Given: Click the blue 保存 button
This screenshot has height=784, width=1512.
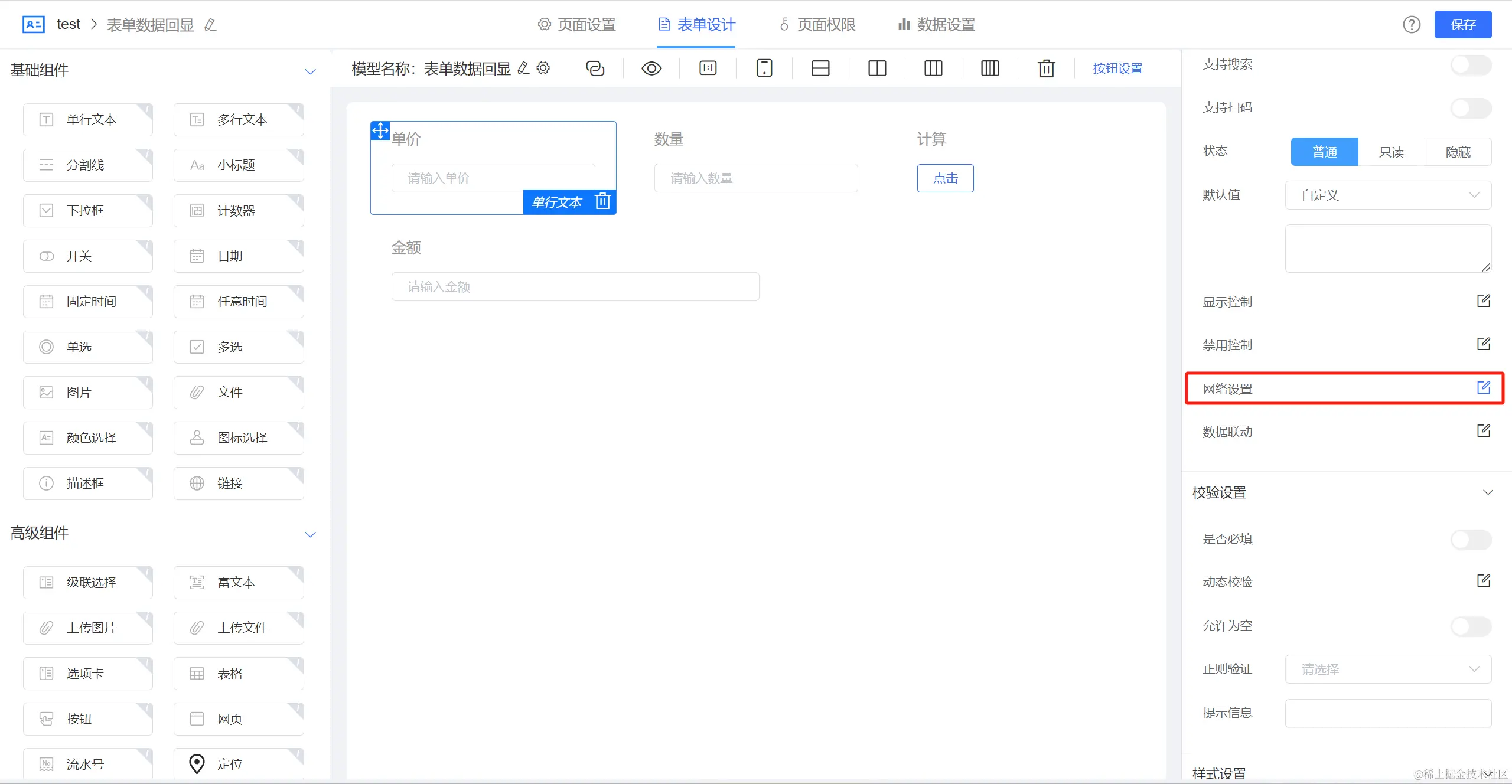Looking at the screenshot, I should tap(1462, 25).
